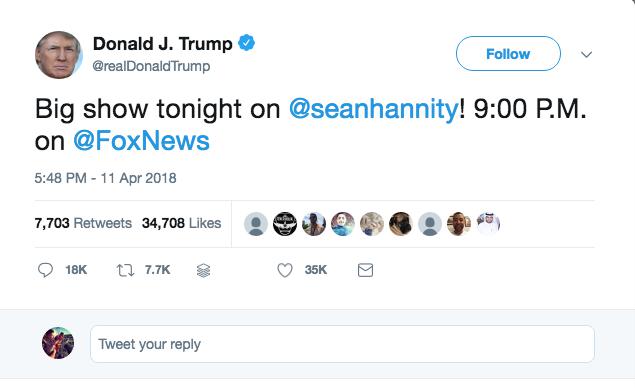Open the @realDonaldTrump handle
The width and height of the screenshot is (635, 388).
tap(151, 66)
